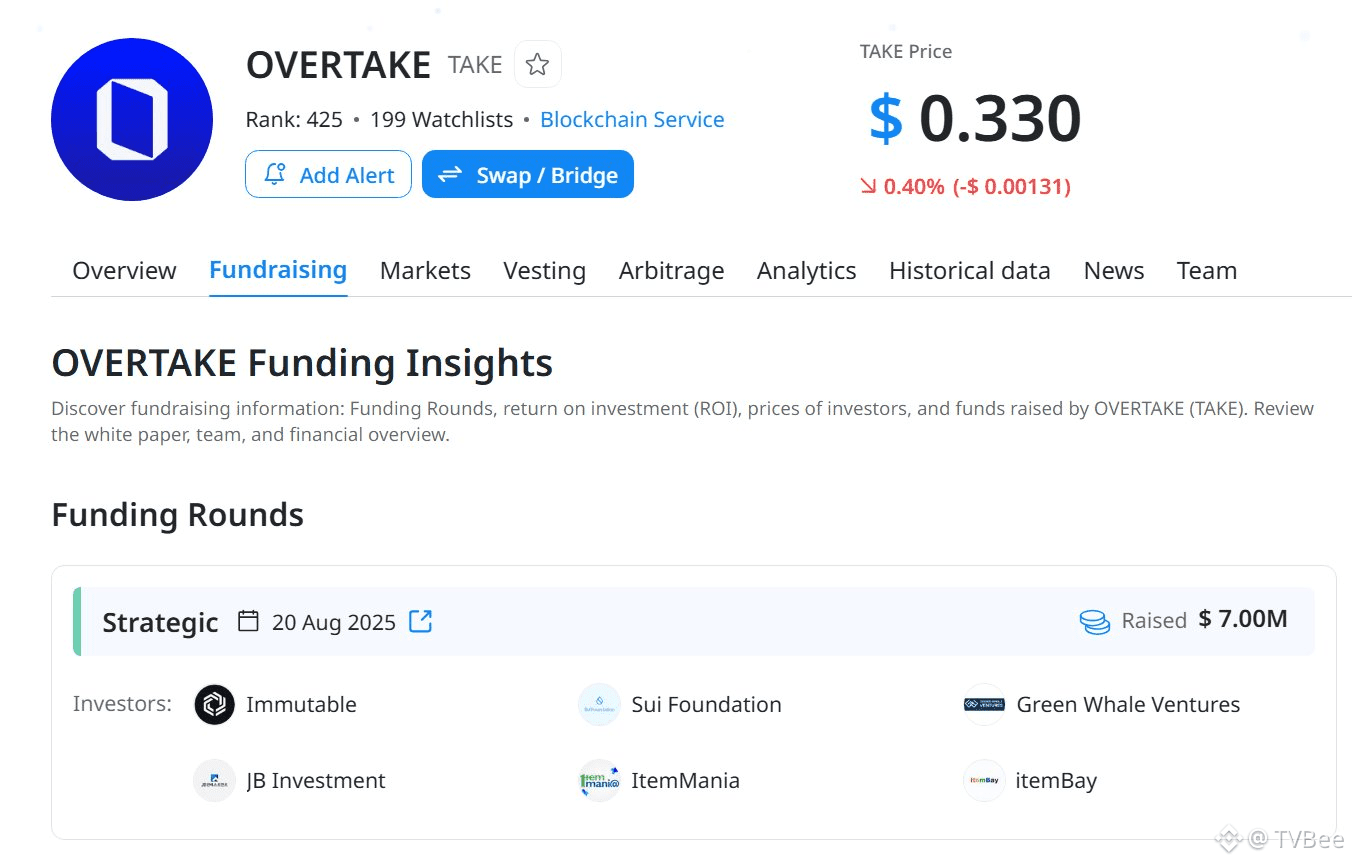The image size is (1352, 864).
Task: Toggle the watchlist star next to TAKE
Action: click(x=537, y=64)
